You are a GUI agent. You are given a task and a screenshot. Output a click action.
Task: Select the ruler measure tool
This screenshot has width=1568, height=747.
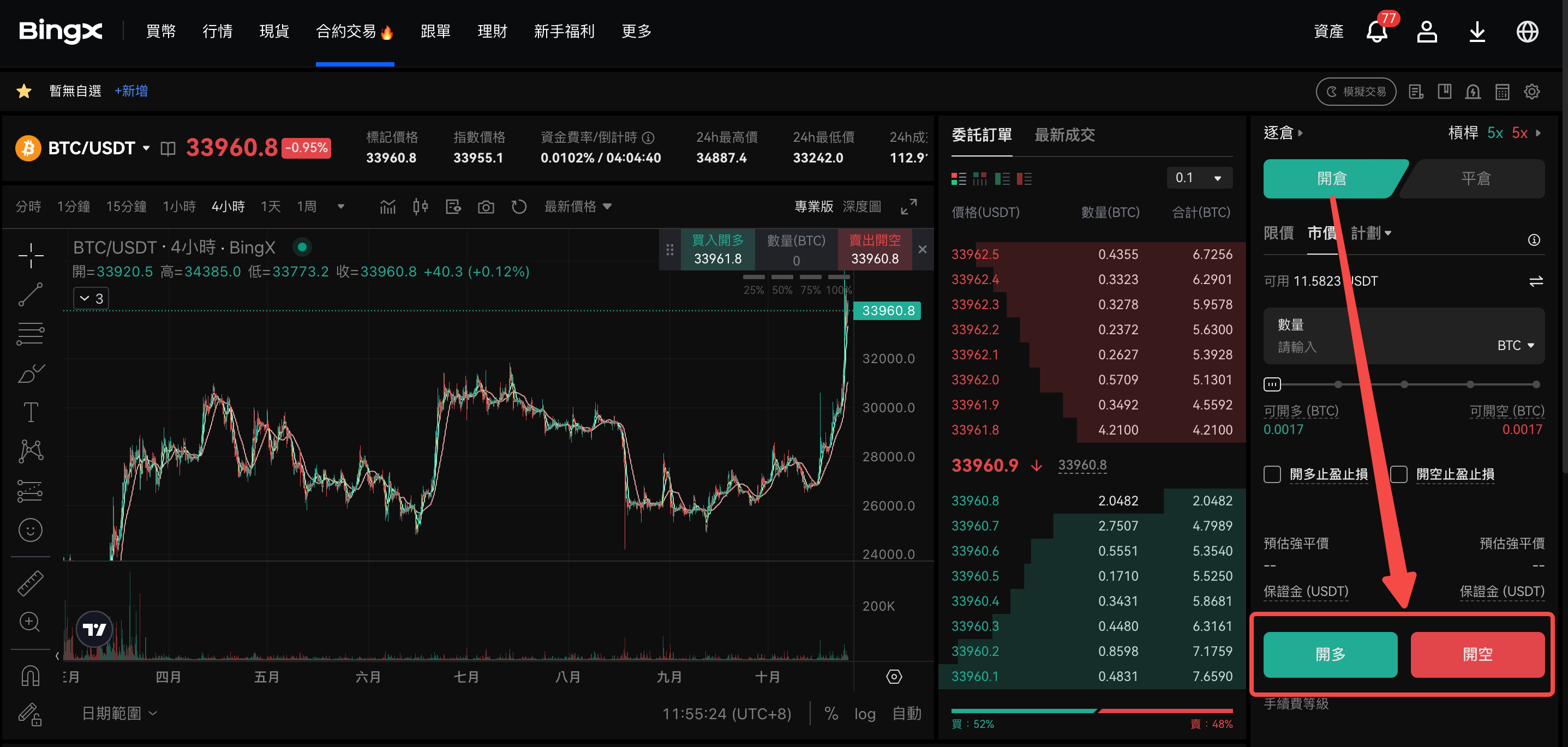(x=31, y=583)
